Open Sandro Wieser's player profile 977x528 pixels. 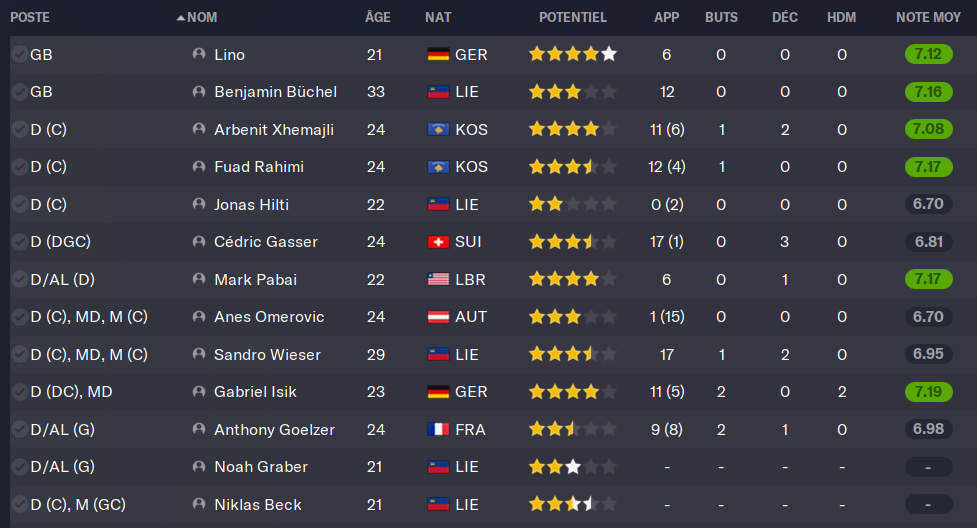(267, 354)
